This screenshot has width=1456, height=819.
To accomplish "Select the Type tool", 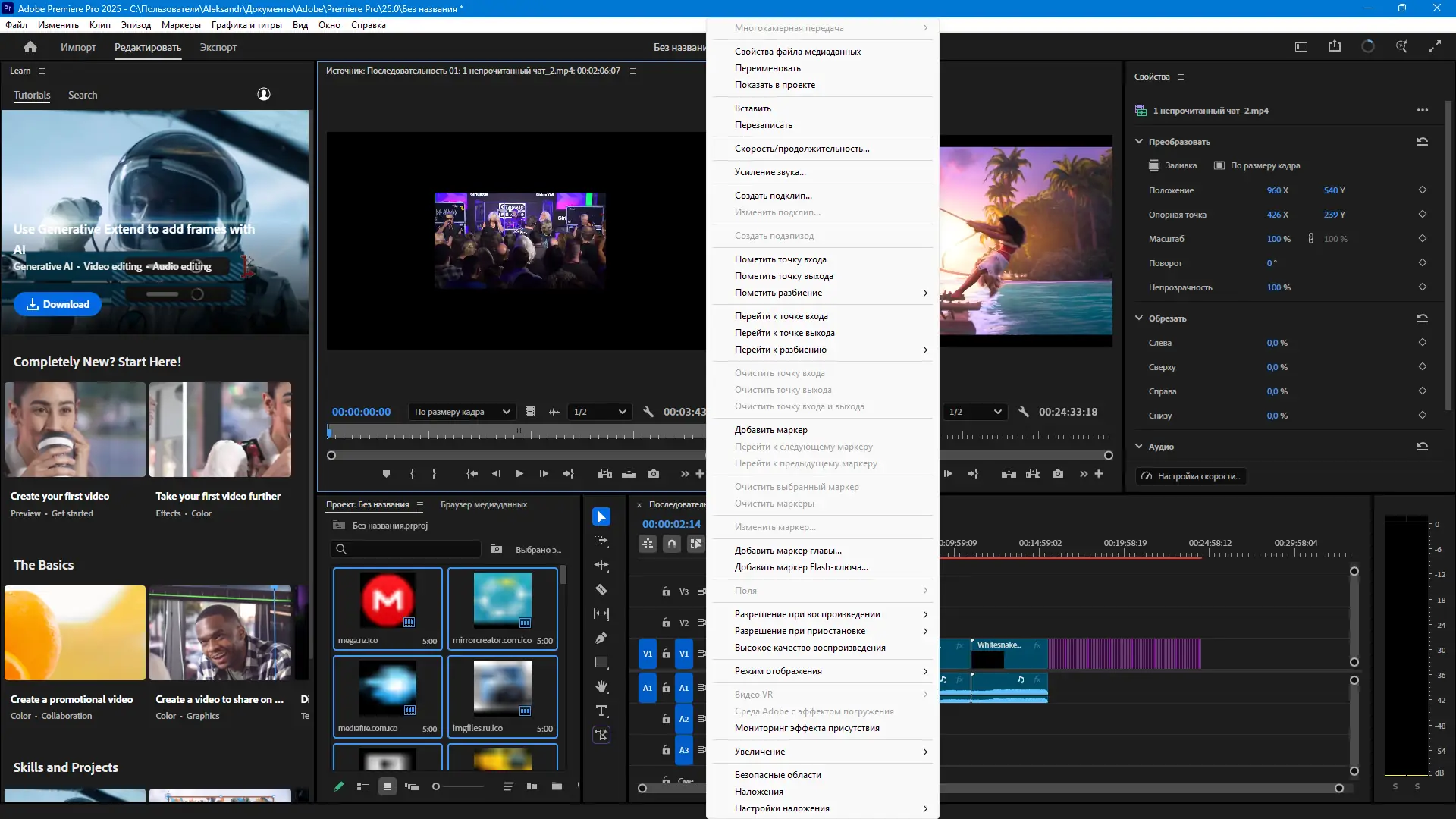I will [601, 711].
